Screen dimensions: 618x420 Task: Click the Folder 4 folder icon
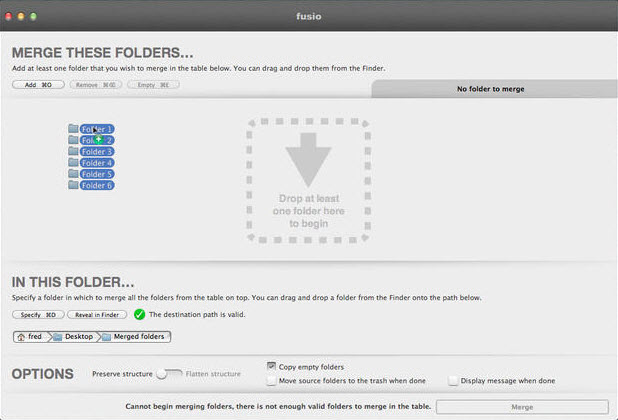(x=73, y=162)
